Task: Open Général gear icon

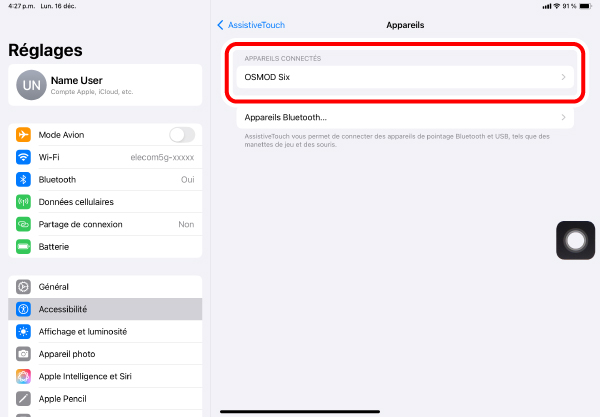Action: pyautogui.click(x=23, y=287)
